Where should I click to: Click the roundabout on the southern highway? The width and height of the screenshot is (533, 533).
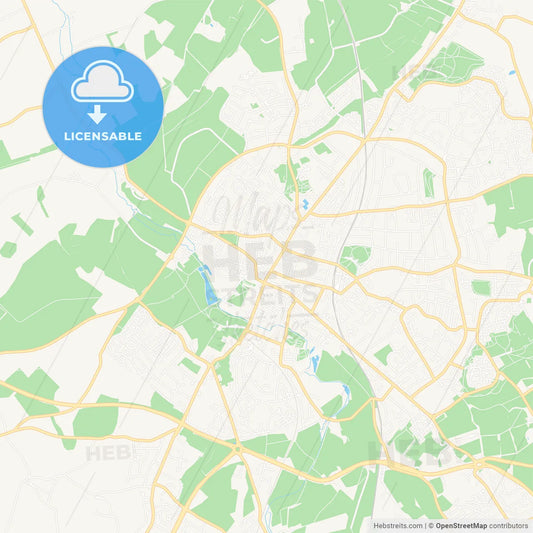[238, 449]
